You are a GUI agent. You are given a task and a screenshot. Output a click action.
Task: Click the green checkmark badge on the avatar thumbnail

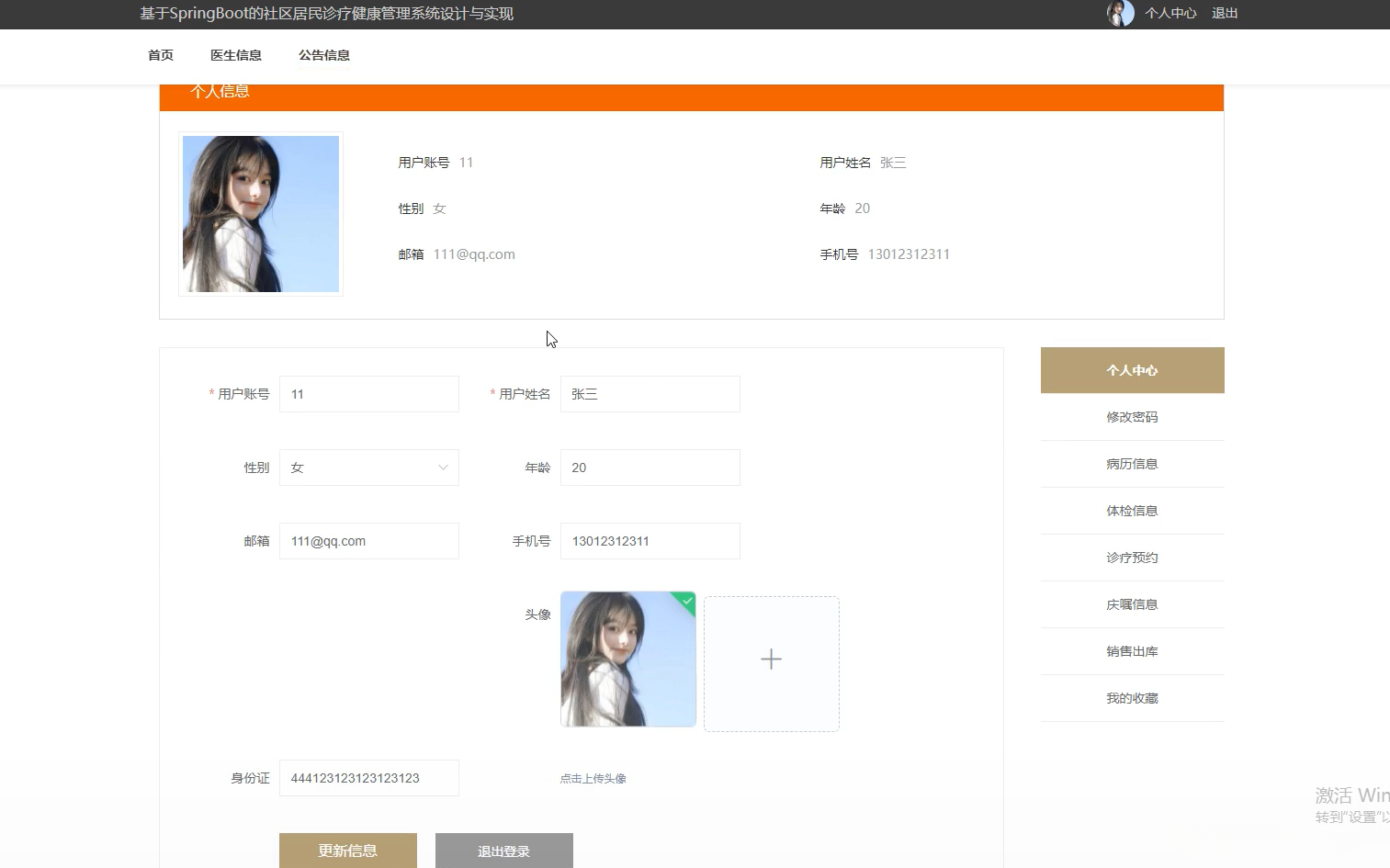pos(687,602)
